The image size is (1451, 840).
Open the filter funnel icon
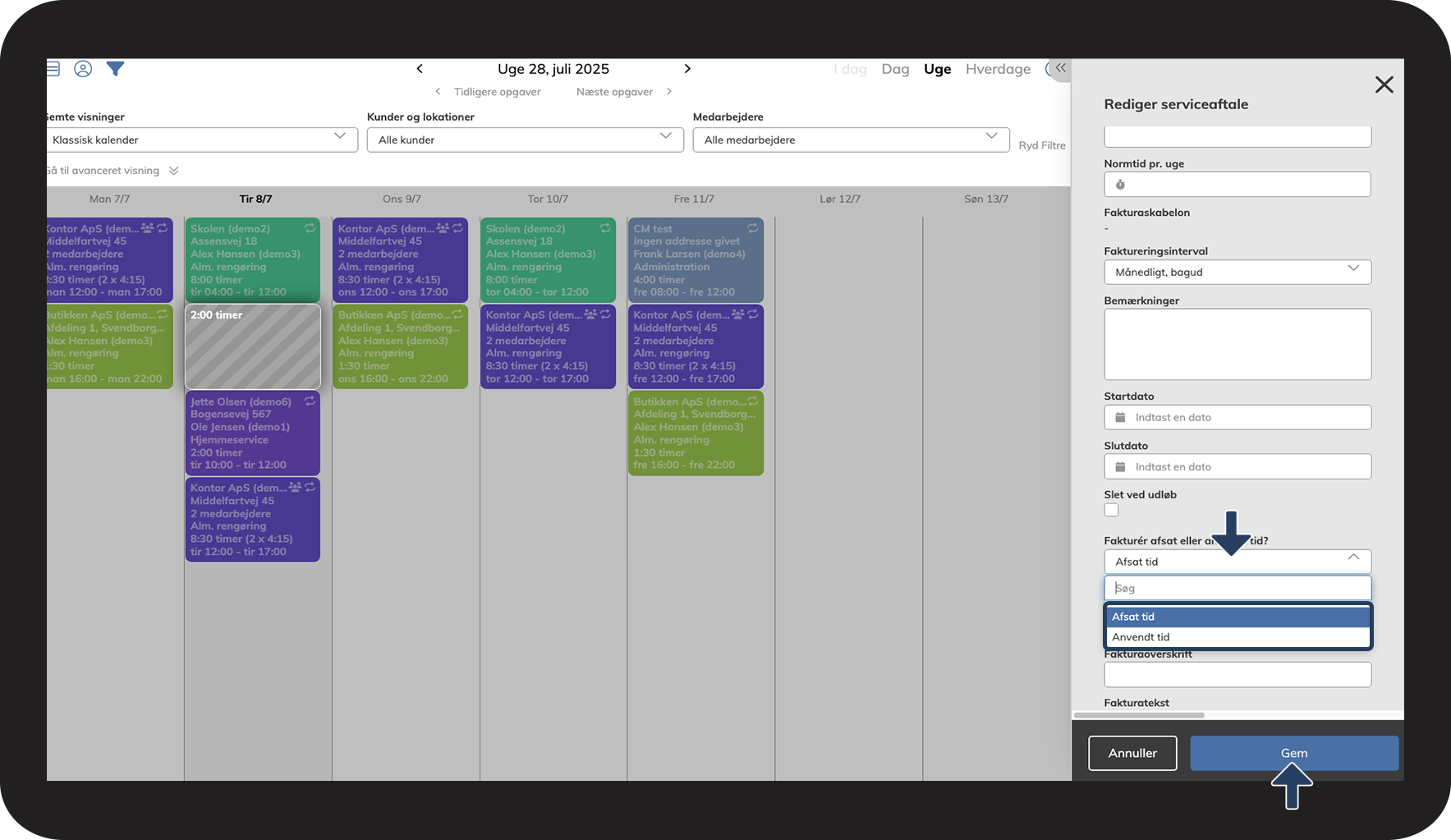coord(116,69)
